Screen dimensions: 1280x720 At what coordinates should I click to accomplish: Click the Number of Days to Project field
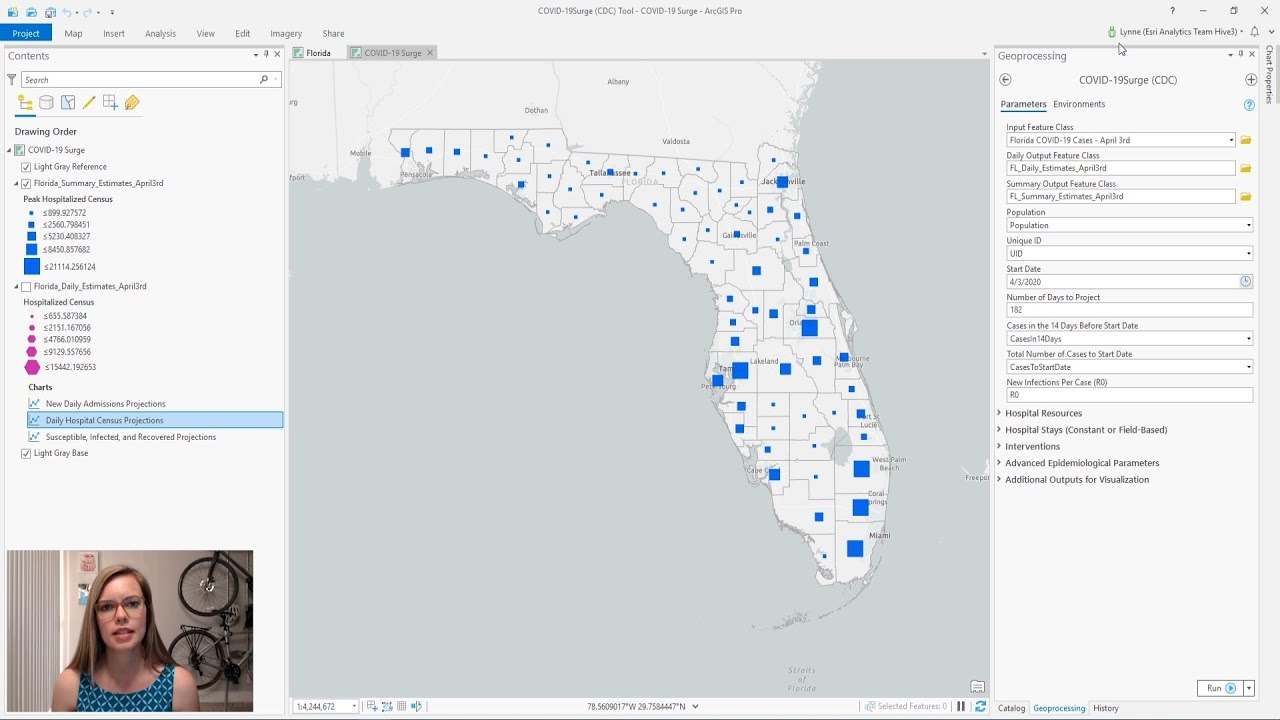click(x=1129, y=310)
